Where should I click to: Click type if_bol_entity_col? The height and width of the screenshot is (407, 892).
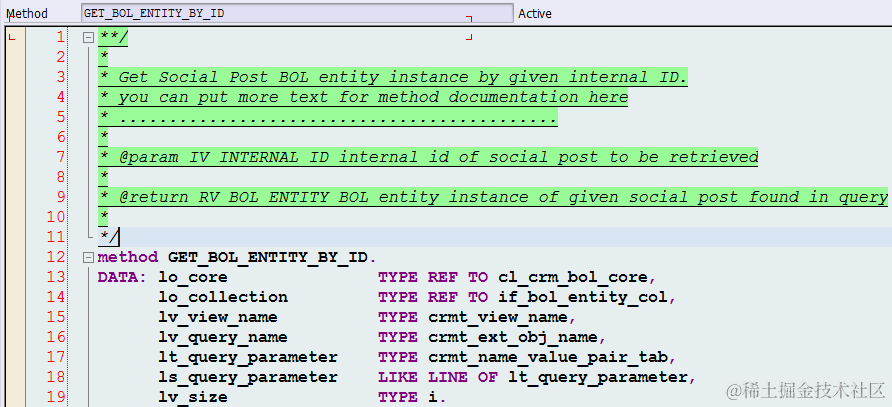583,297
